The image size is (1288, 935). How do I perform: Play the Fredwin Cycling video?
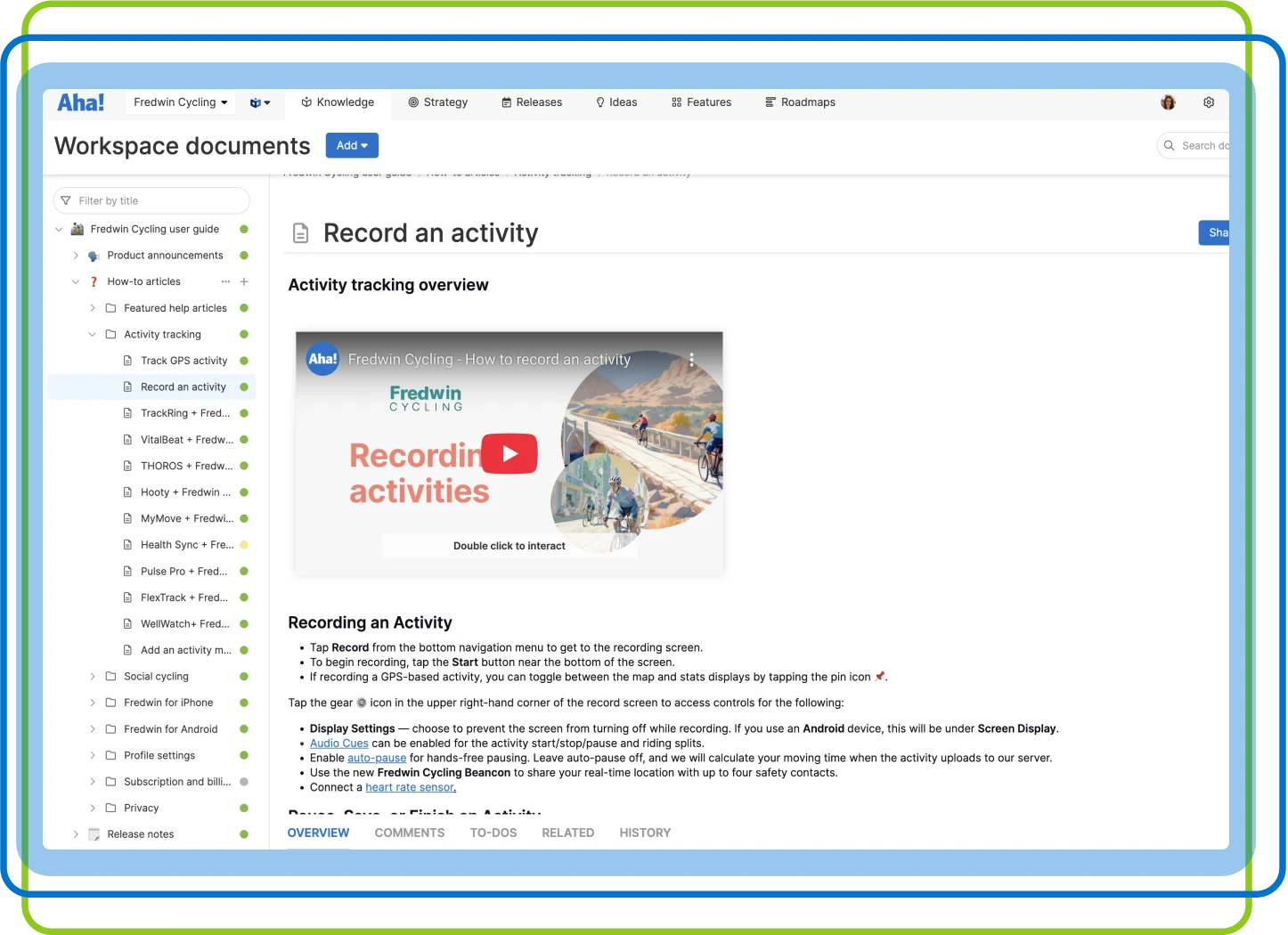(x=509, y=453)
